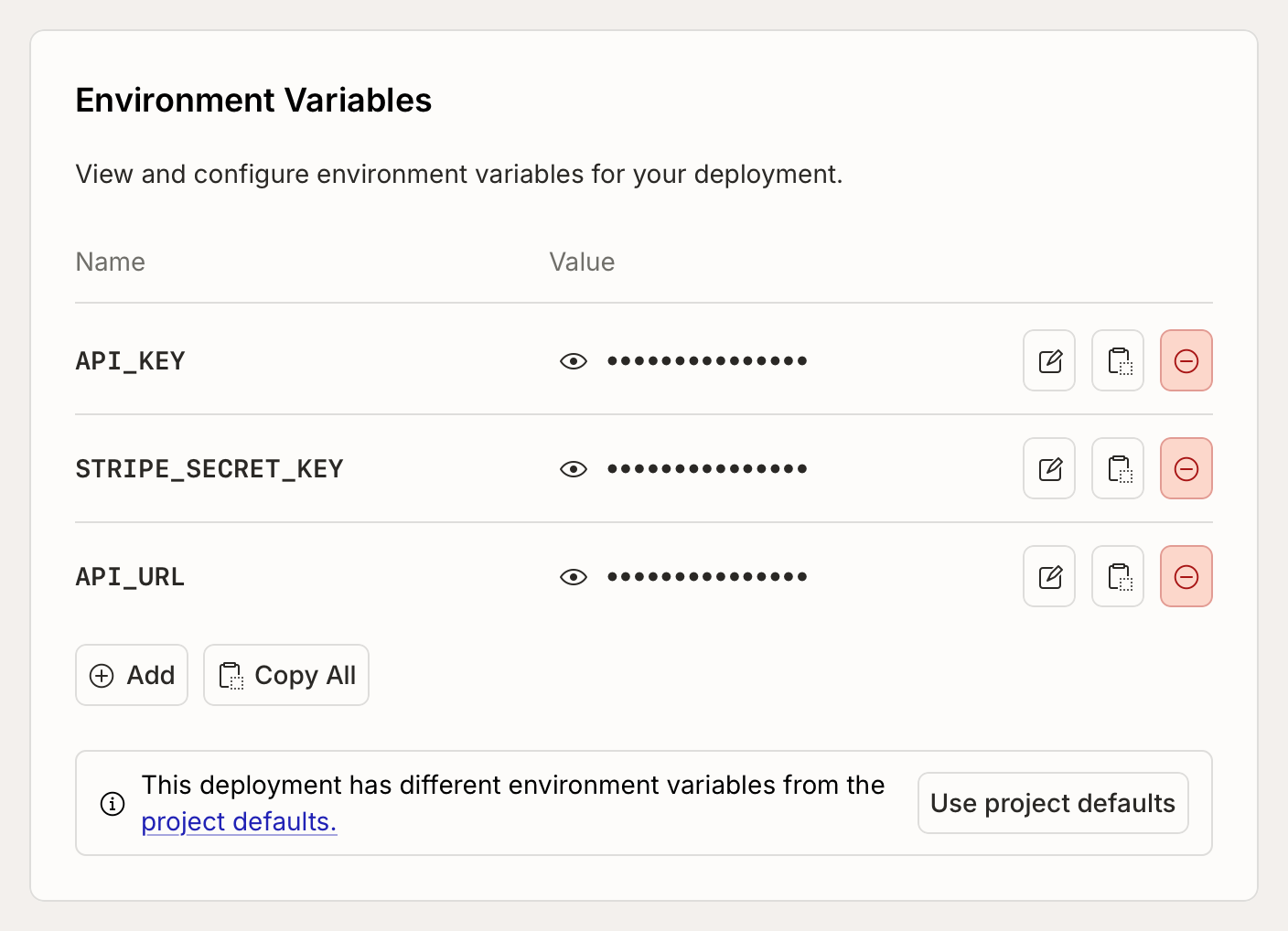The height and width of the screenshot is (931, 1288).
Task: Copy the STRIPE_SECRET_KEY value
Action: [1118, 468]
